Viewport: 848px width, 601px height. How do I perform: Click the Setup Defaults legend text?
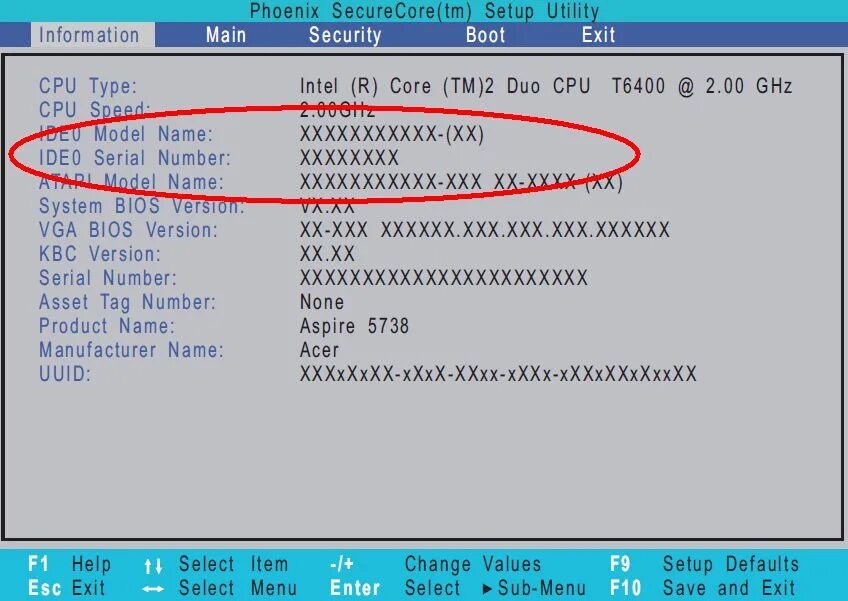pyautogui.click(x=731, y=564)
